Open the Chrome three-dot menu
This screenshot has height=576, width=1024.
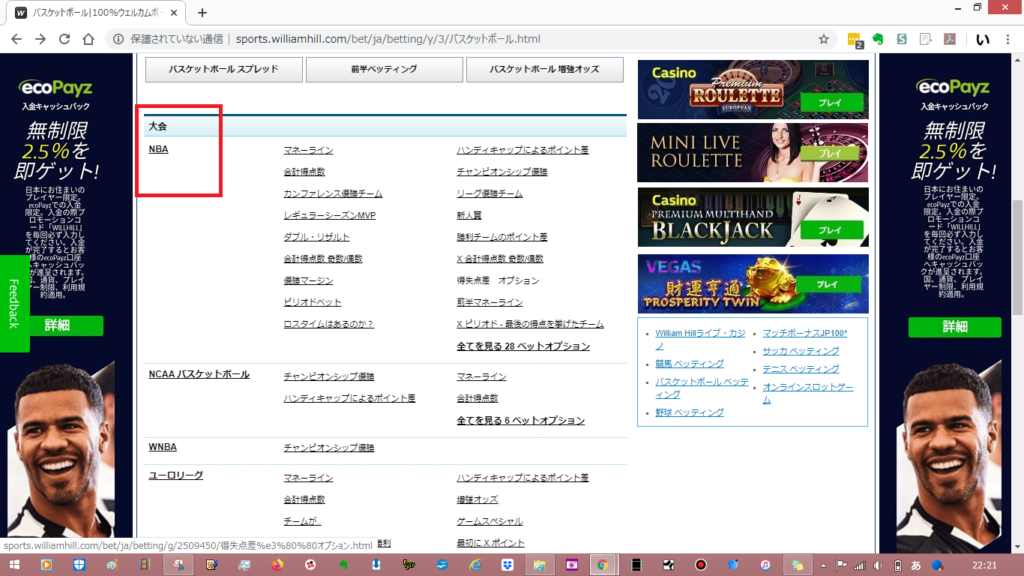[1008, 39]
